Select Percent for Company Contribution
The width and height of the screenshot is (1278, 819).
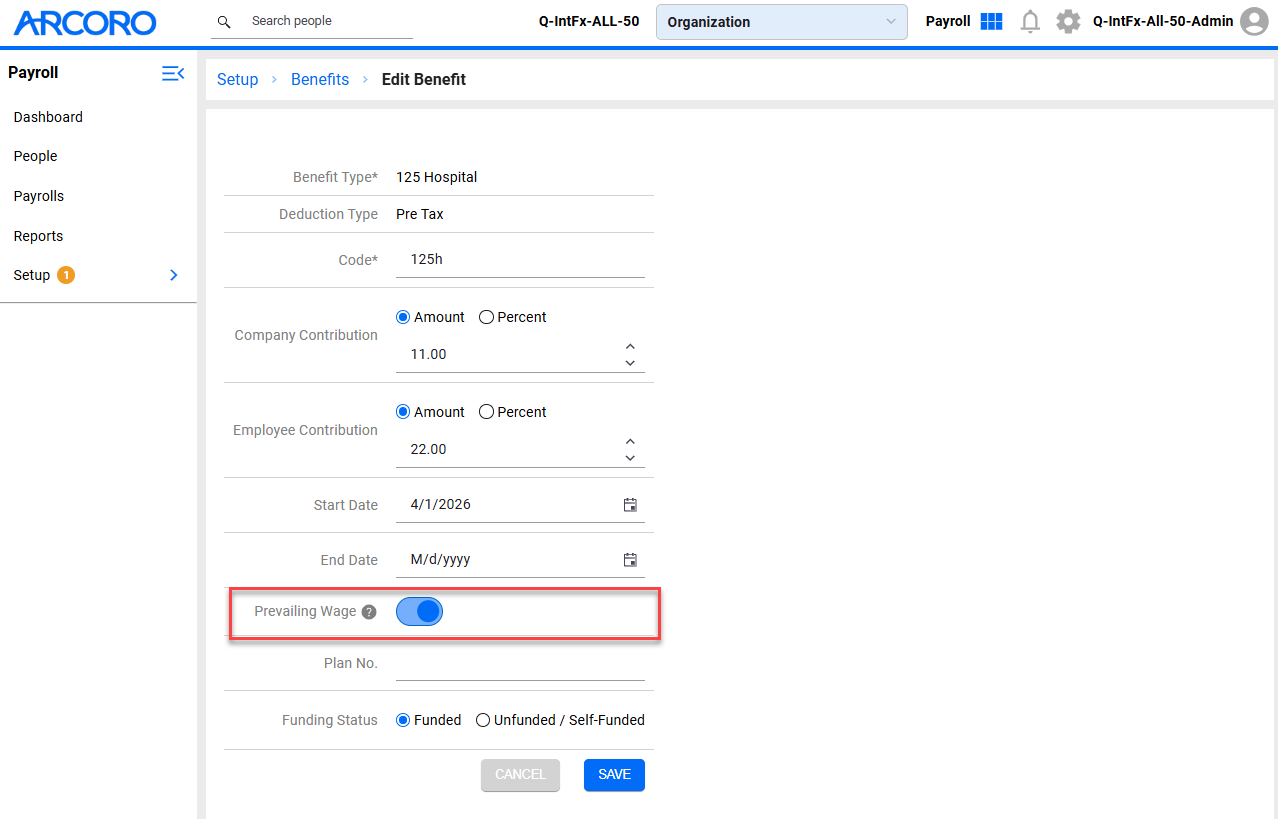click(486, 317)
